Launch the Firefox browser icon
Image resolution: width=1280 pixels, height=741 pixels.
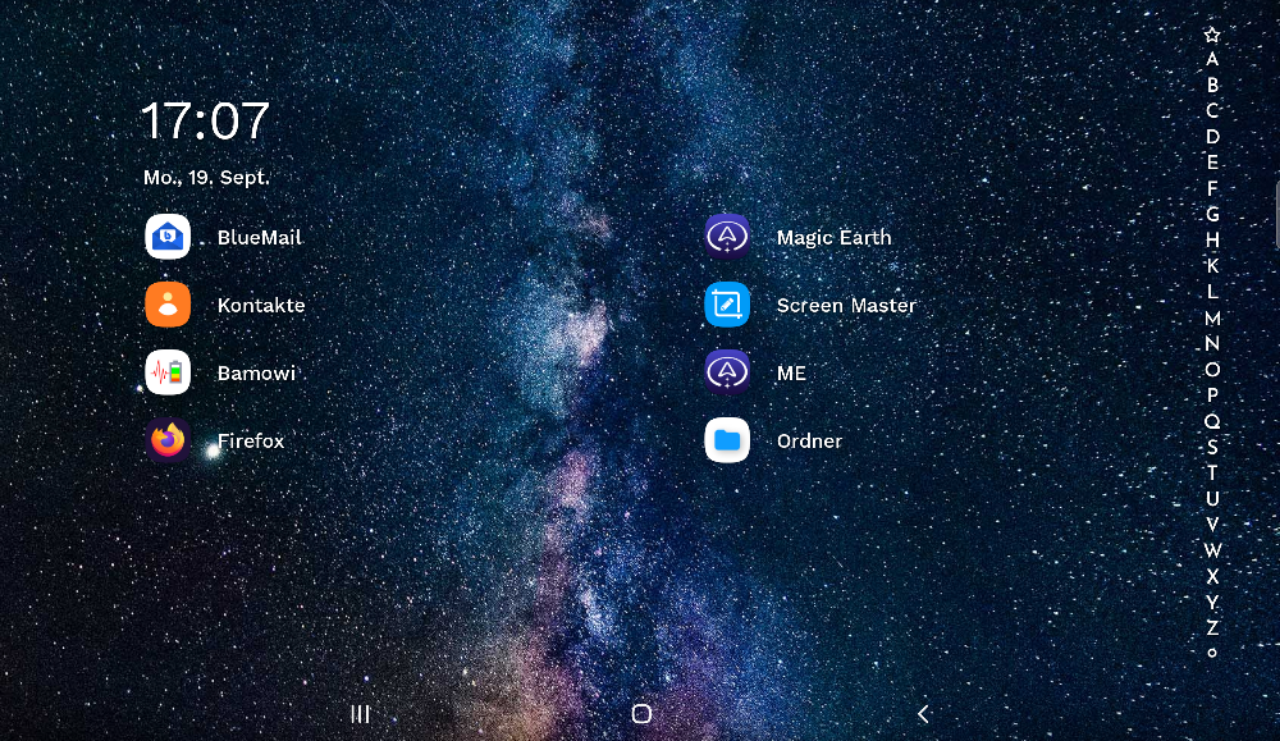[168, 441]
